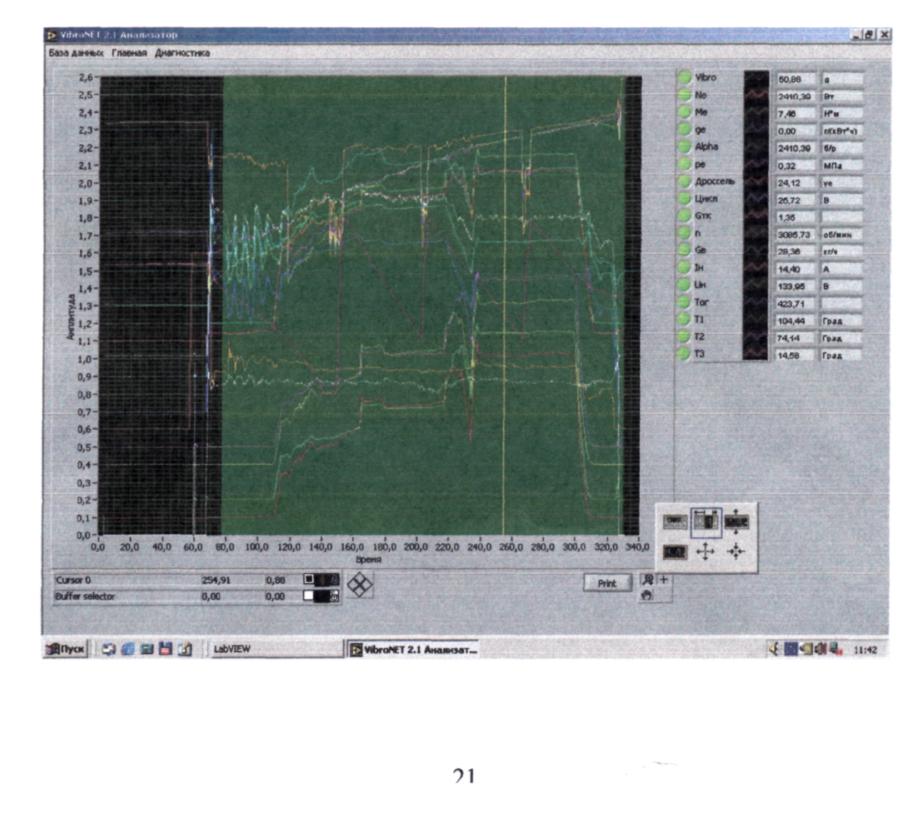Switch to VibroNET 2.1 taskbar button
Viewport: 918px width, 814px height.
pos(413,649)
